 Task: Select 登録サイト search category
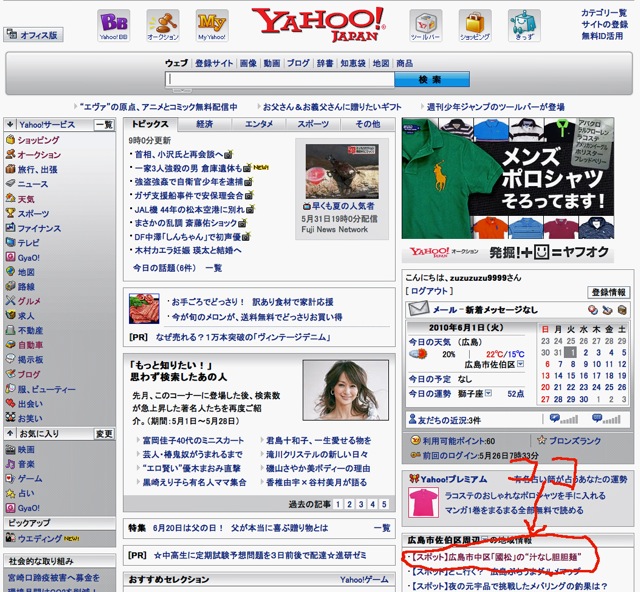click(x=214, y=63)
